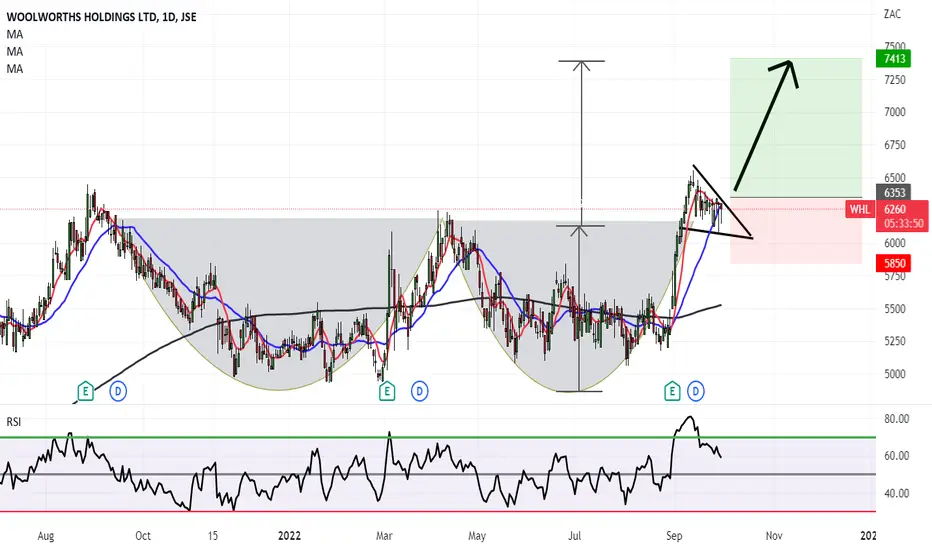Screen dimensions: 932x550
Task: Click the gray 6353 entry price label
Action: (x=893, y=193)
